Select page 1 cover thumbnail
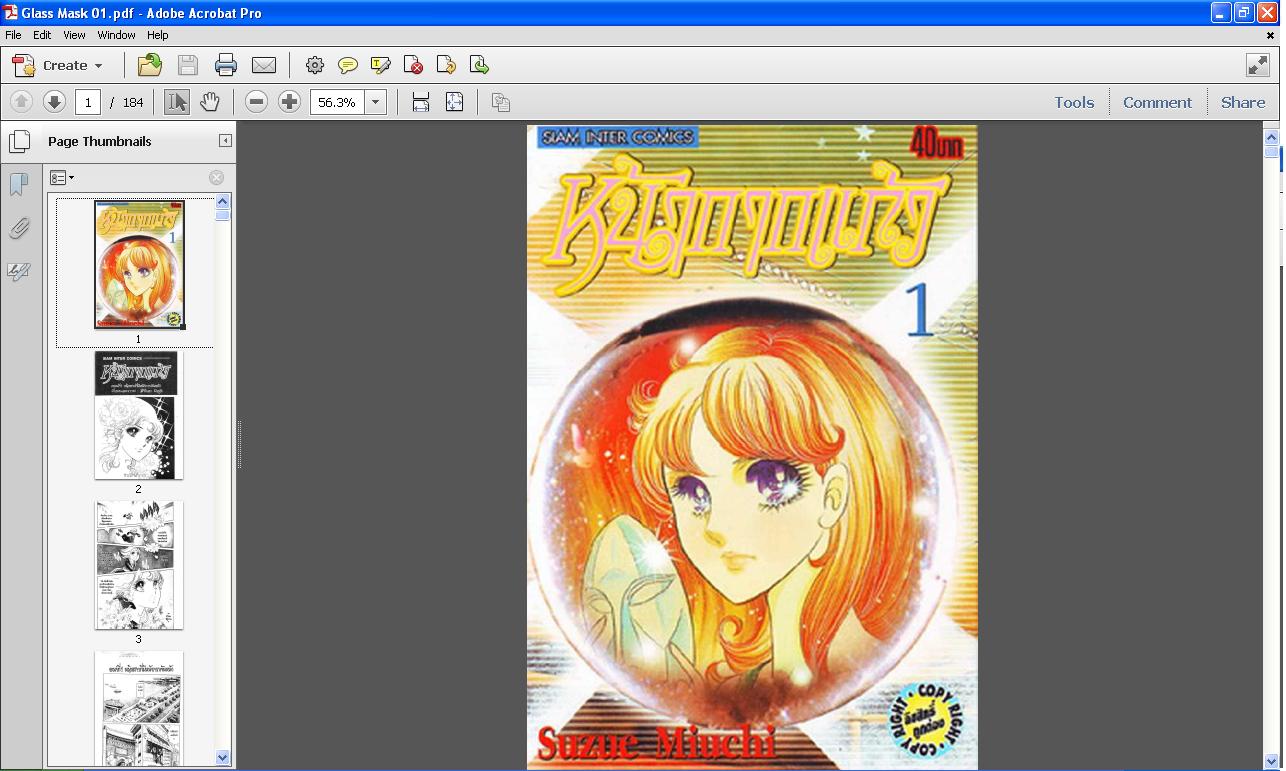The height and width of the screenshot is (771, 1286). click(x=139, y=265)
